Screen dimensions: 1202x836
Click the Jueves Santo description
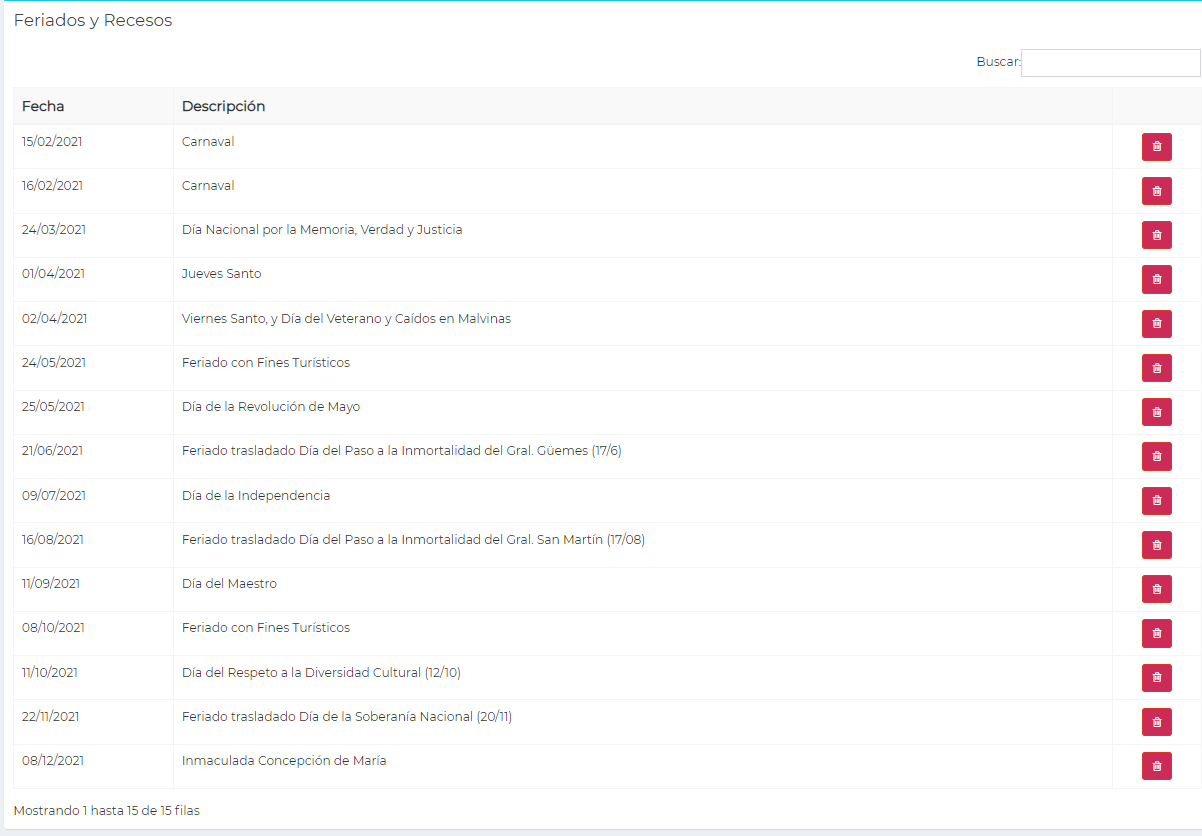pos(222,274)
